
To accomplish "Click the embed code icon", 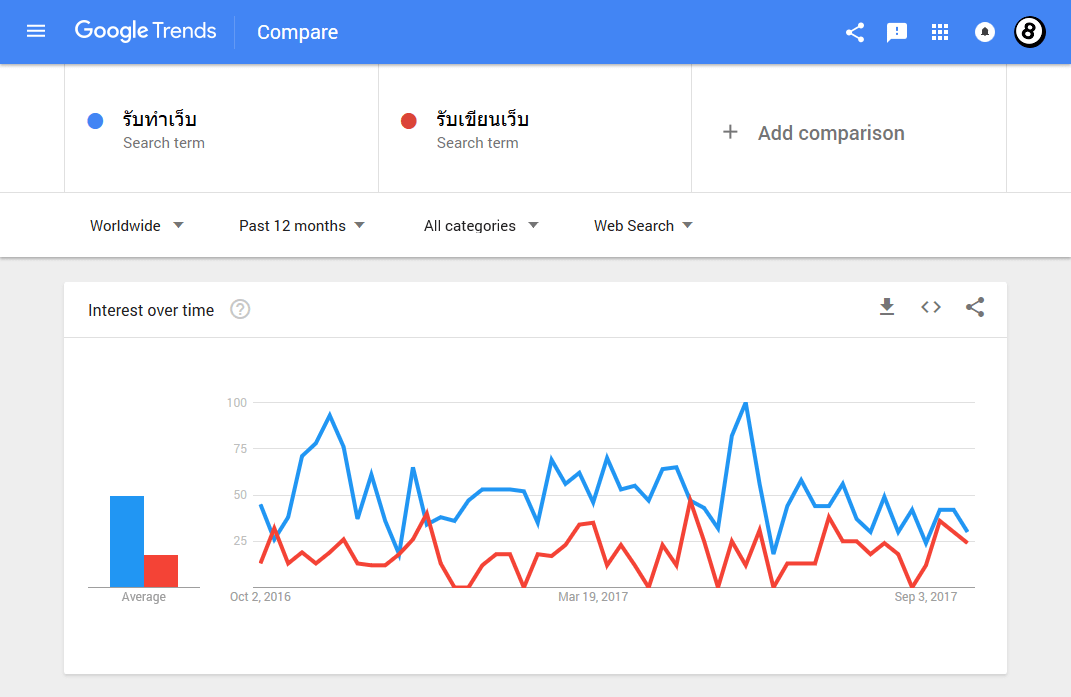I will coord(931,308).
